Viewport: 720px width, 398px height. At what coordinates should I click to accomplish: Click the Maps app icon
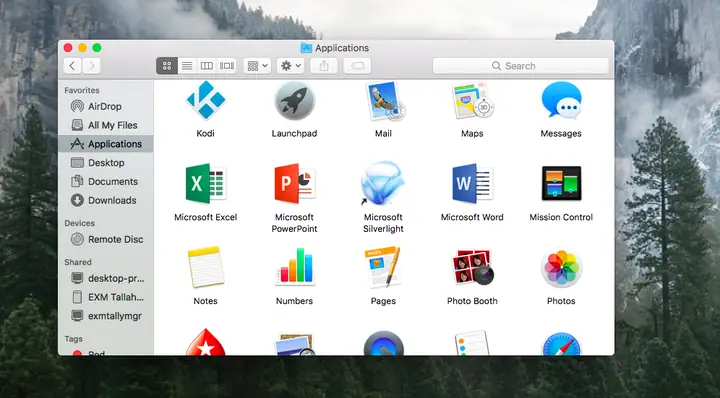click(472, 101)
